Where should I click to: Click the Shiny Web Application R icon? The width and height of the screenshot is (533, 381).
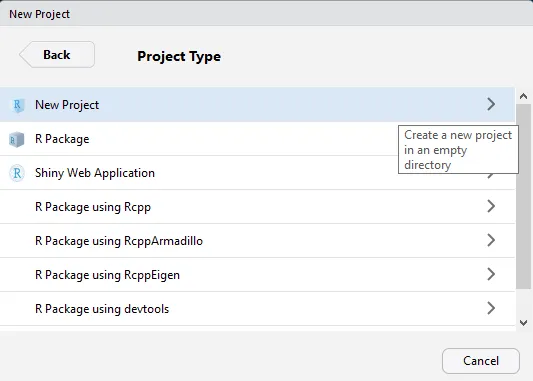click(17, 173)
